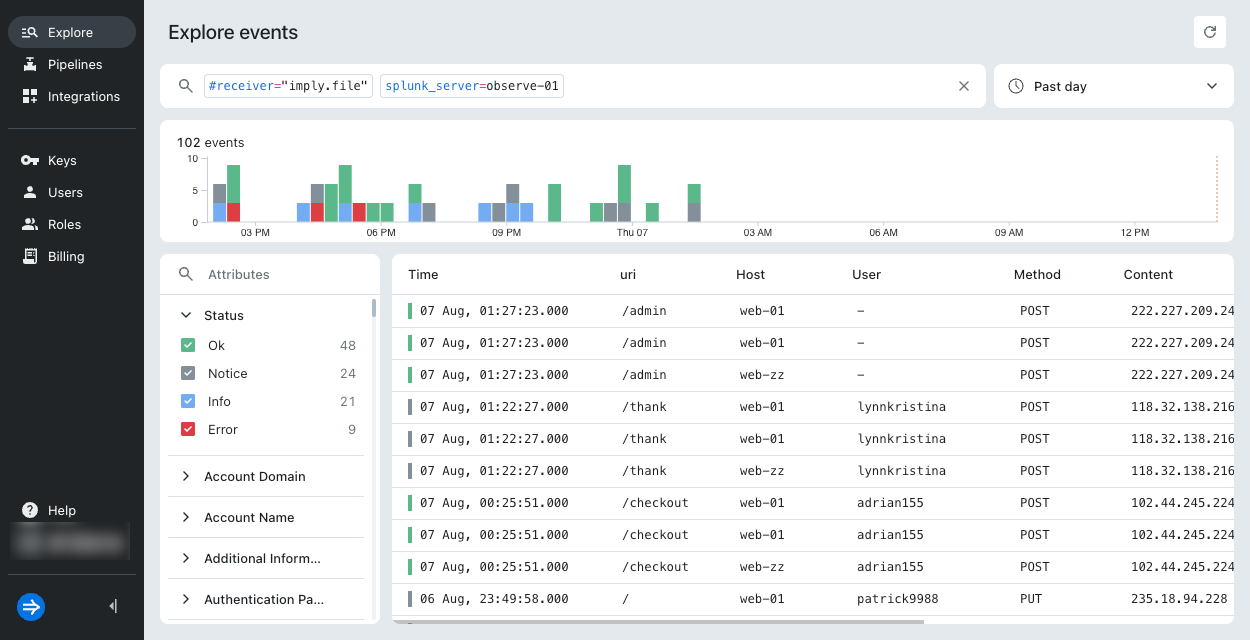The width and height of the screenshot is (1250, 640).
Task: Sort by the uri column header
Action: 628,274
